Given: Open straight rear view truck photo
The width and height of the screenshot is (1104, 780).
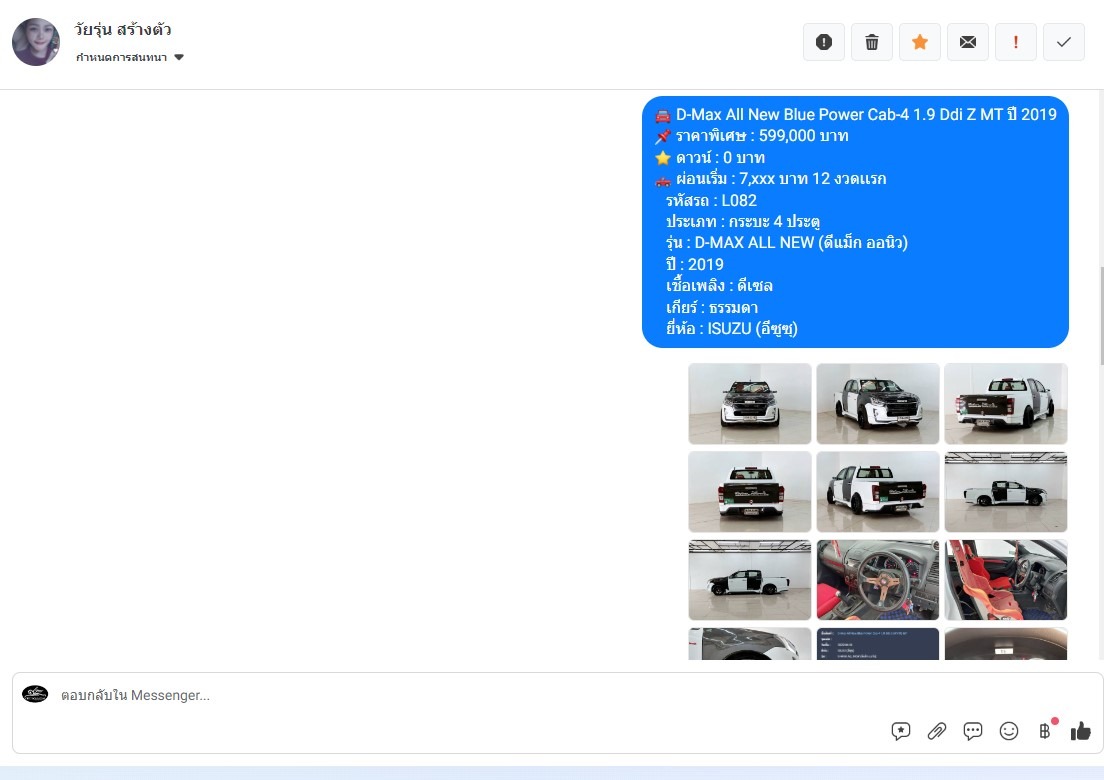Looking at the screenshot, I should click(x=750, y=492).
